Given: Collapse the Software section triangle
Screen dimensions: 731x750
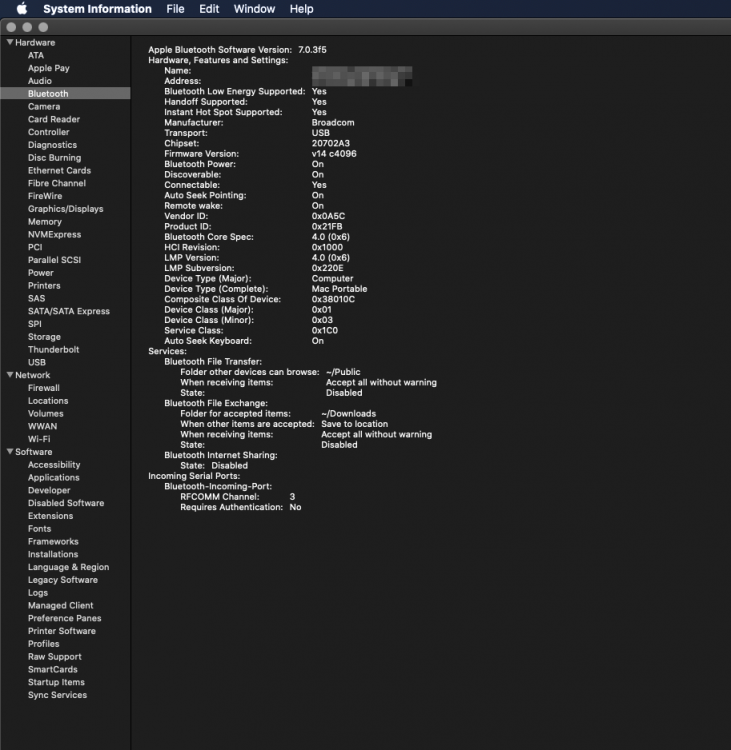Looking at the screenshot, I should click(10, 451).
